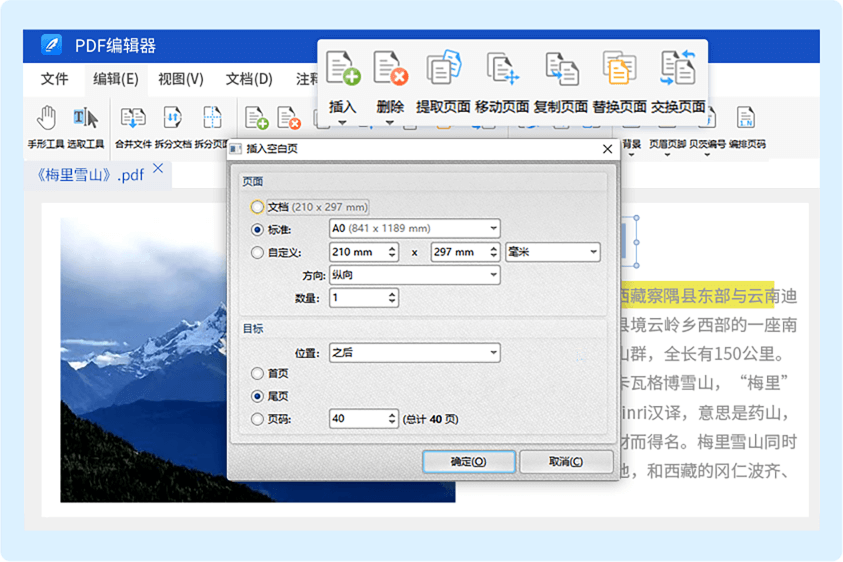Image resolution: width=843 pixels, height=562 pixels.
Task: Select the Hand tool (手形工具)
Action: click(x=46, y=118)
